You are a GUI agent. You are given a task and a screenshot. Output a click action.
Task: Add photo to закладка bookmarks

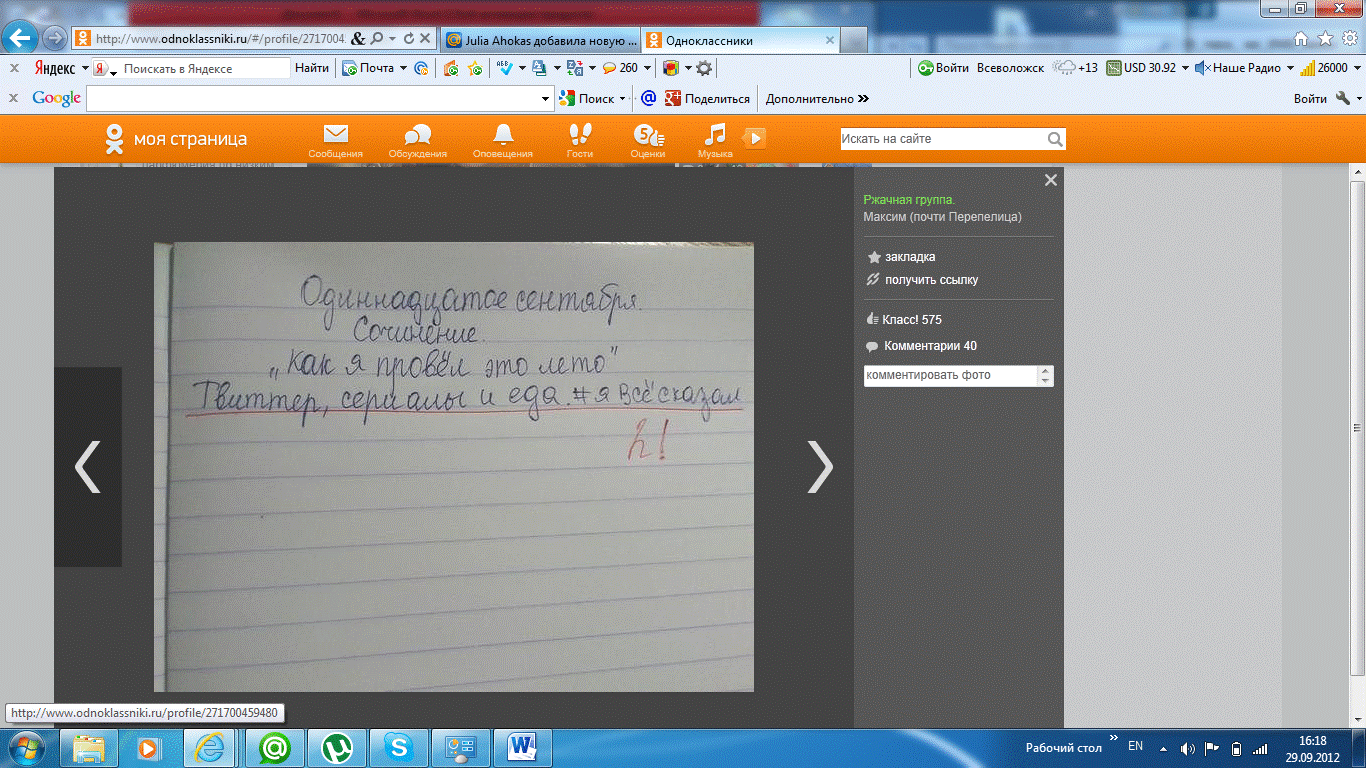(909, 257)
